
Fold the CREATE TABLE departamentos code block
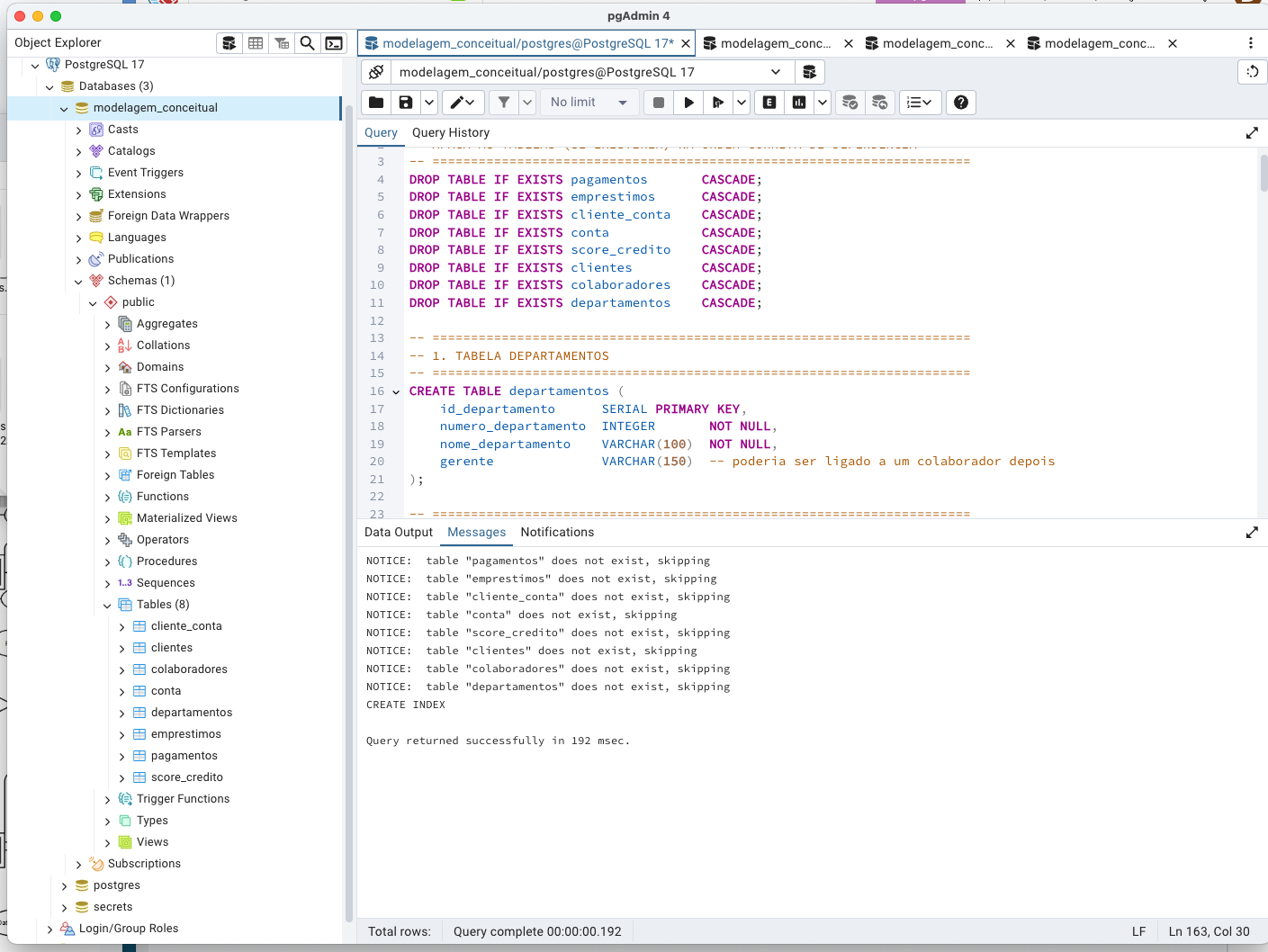click(396, 392)
